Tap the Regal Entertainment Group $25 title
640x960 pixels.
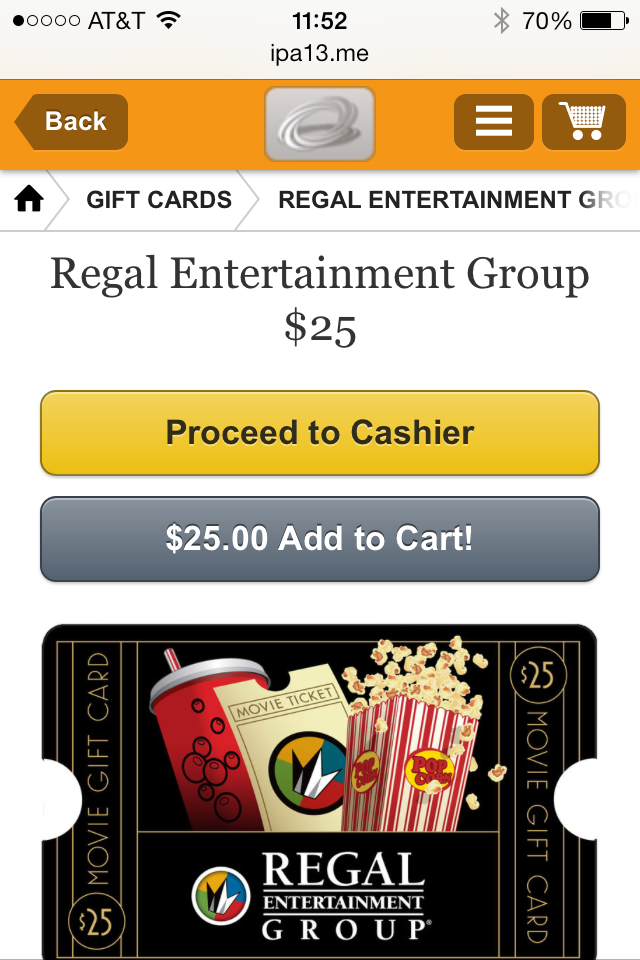pyautogui.click(x=320, y=300)
